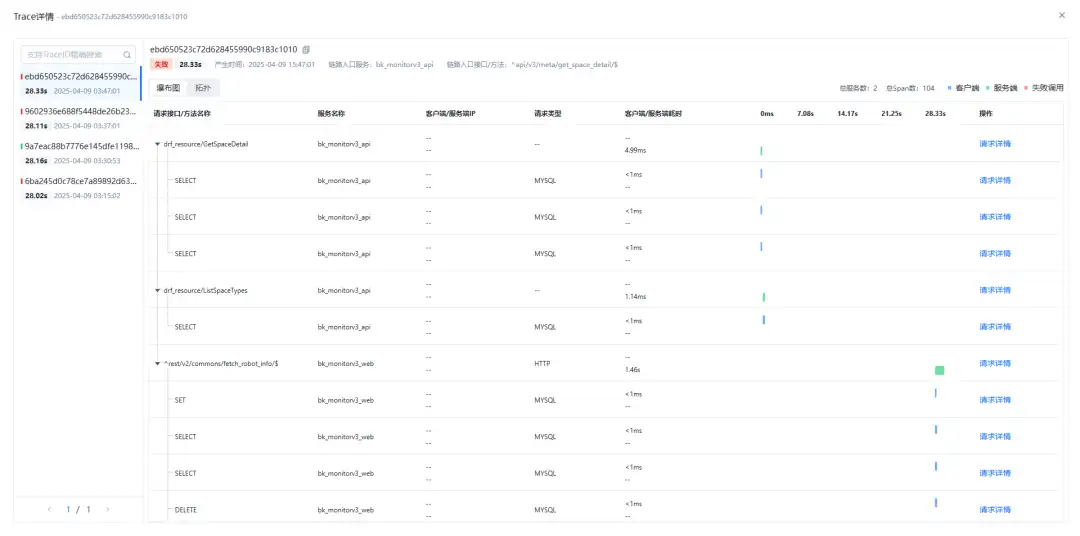Click the search magnifier icon in TraceID field

click(x=127, y=54)
